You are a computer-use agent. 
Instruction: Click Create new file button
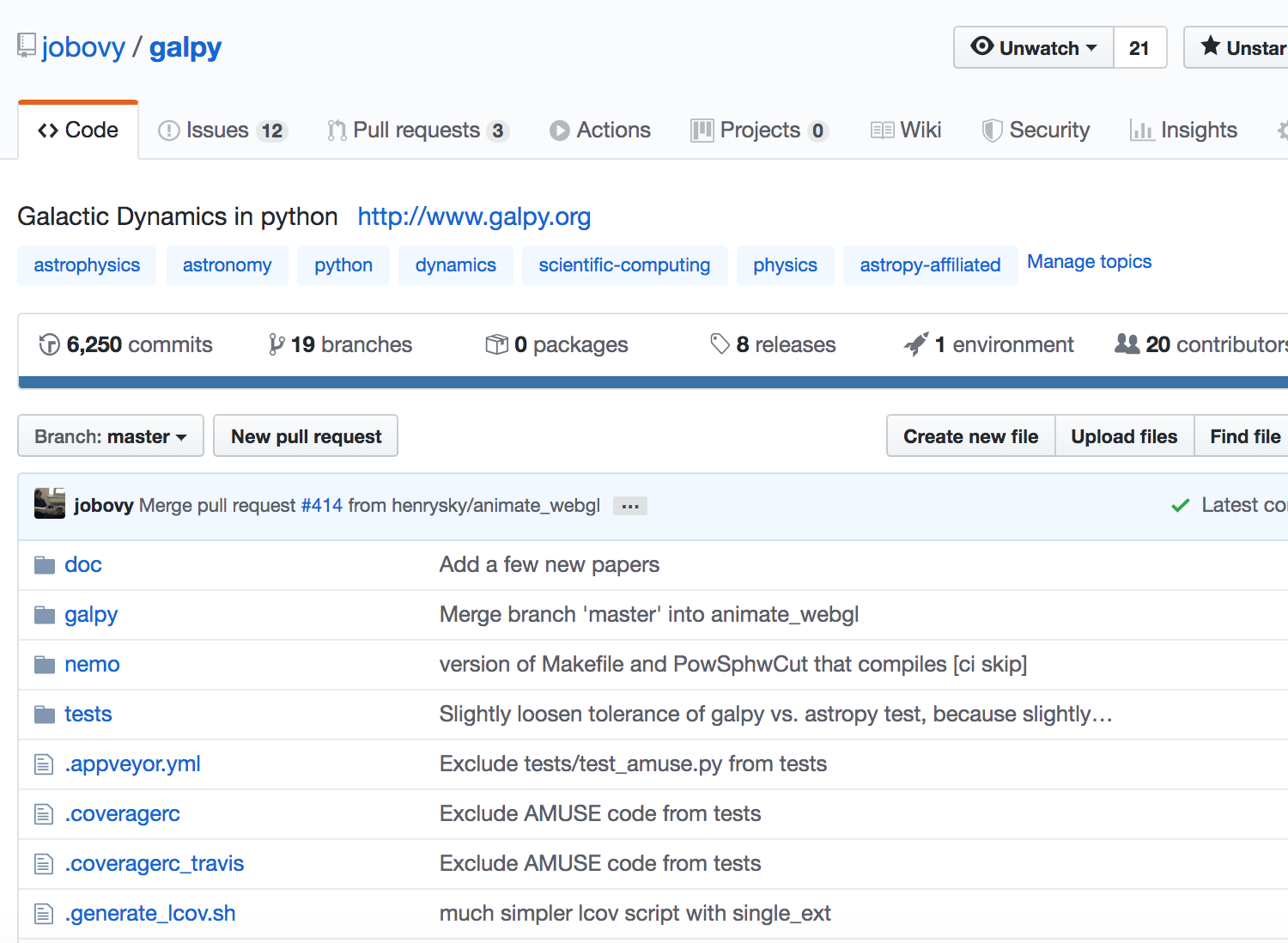970,436
